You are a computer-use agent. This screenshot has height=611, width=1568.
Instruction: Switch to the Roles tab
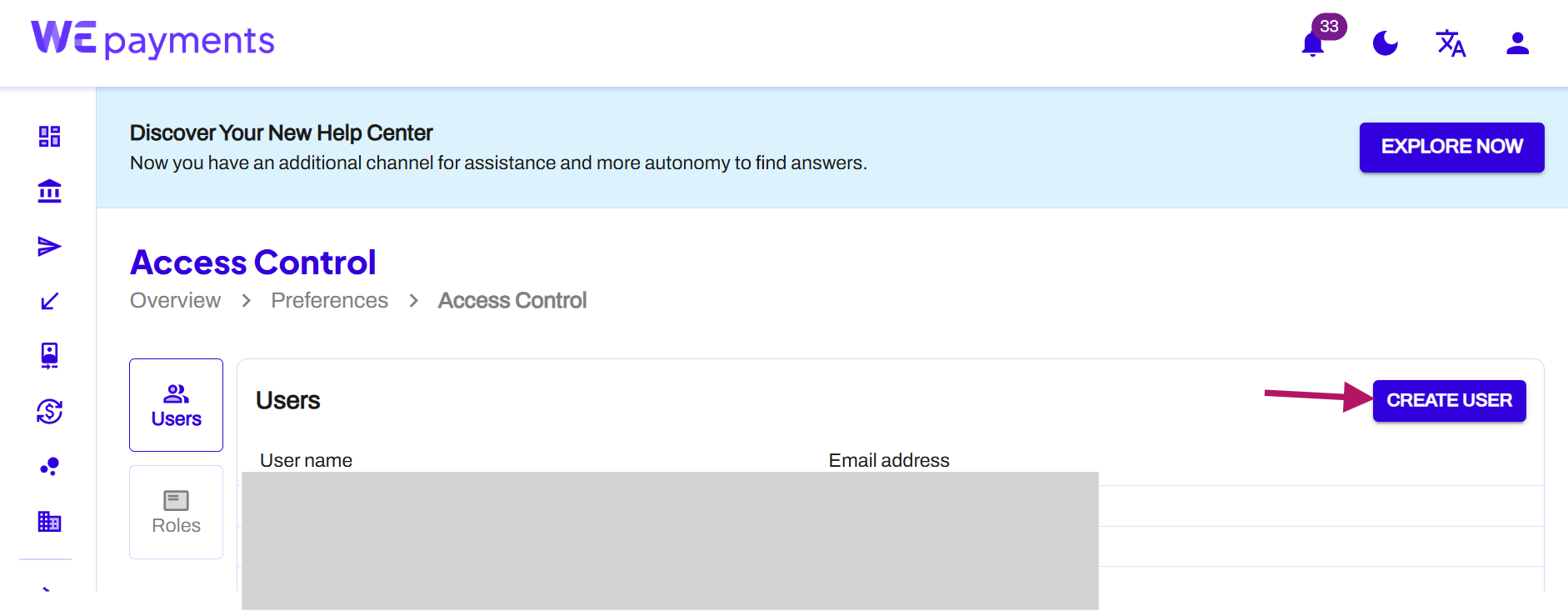(176, 512)
